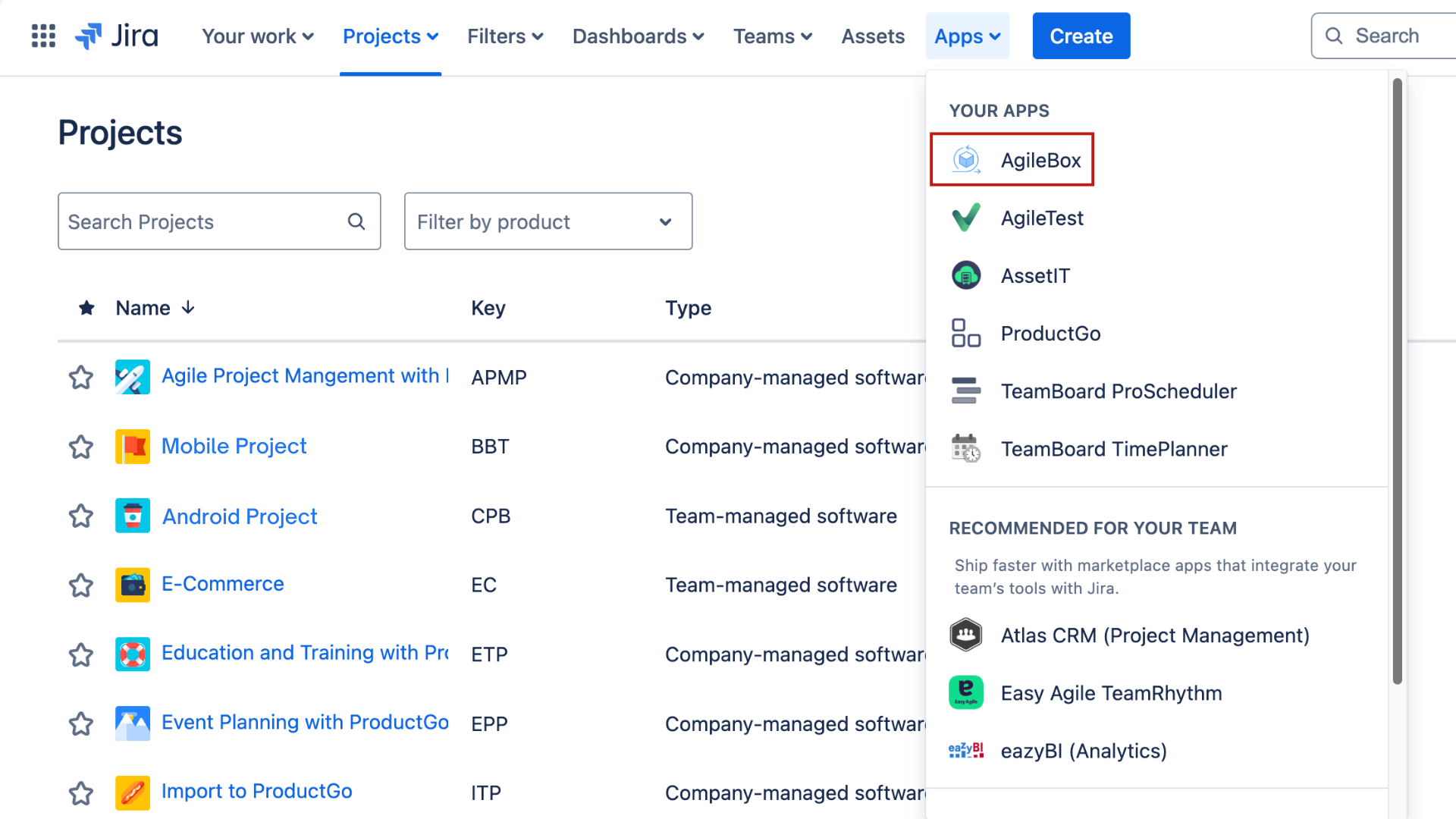Go to Assets in the top navigation
The width and height of the screenshot is (1456, 819).
coord(873,36)
